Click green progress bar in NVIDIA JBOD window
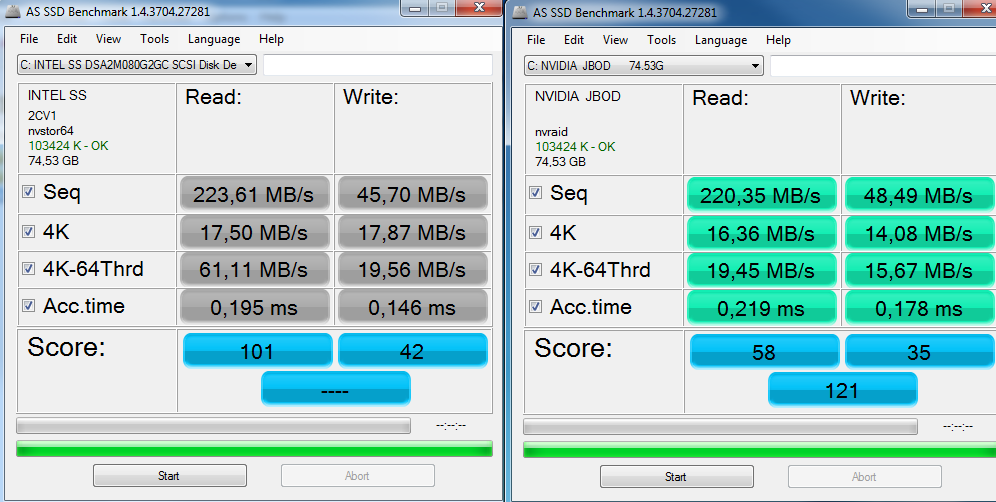996x502 pixels. (759, 450)
